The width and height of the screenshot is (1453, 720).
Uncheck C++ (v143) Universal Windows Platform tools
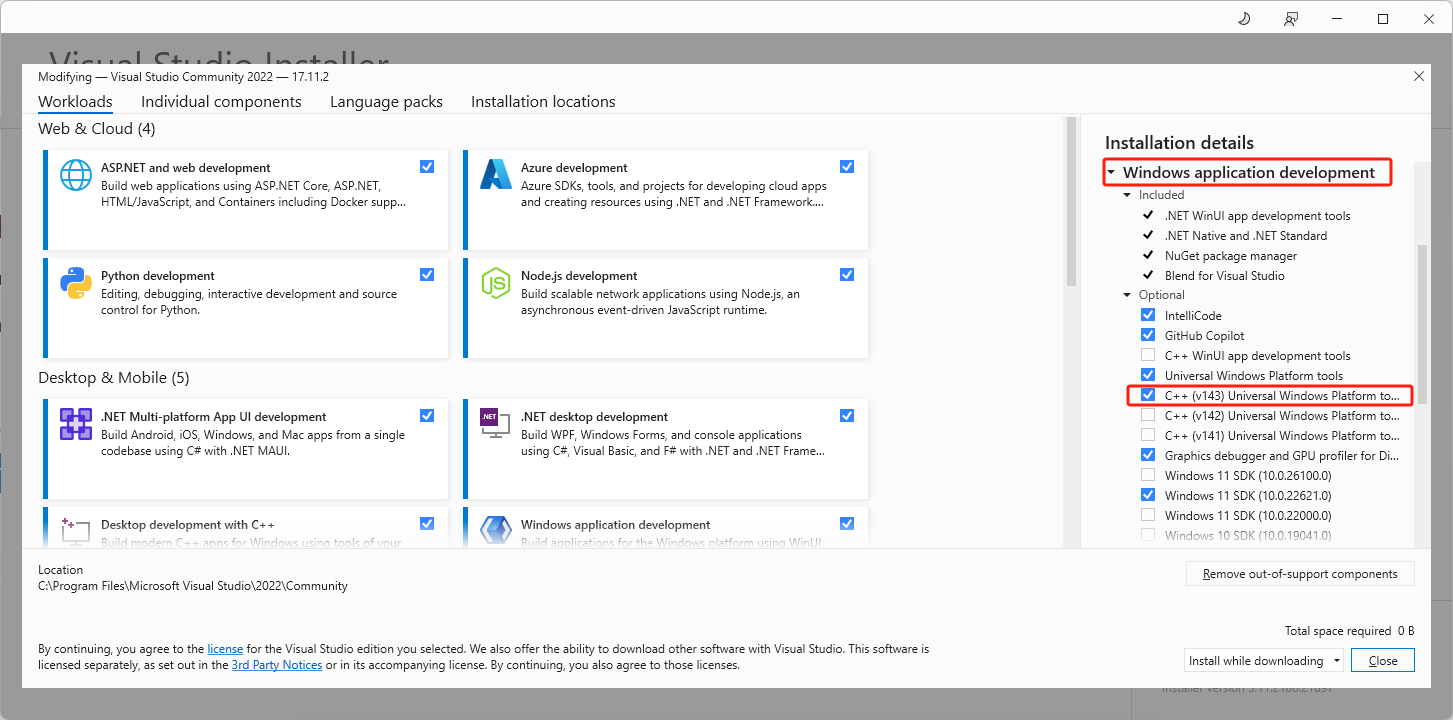(1148, 396)
